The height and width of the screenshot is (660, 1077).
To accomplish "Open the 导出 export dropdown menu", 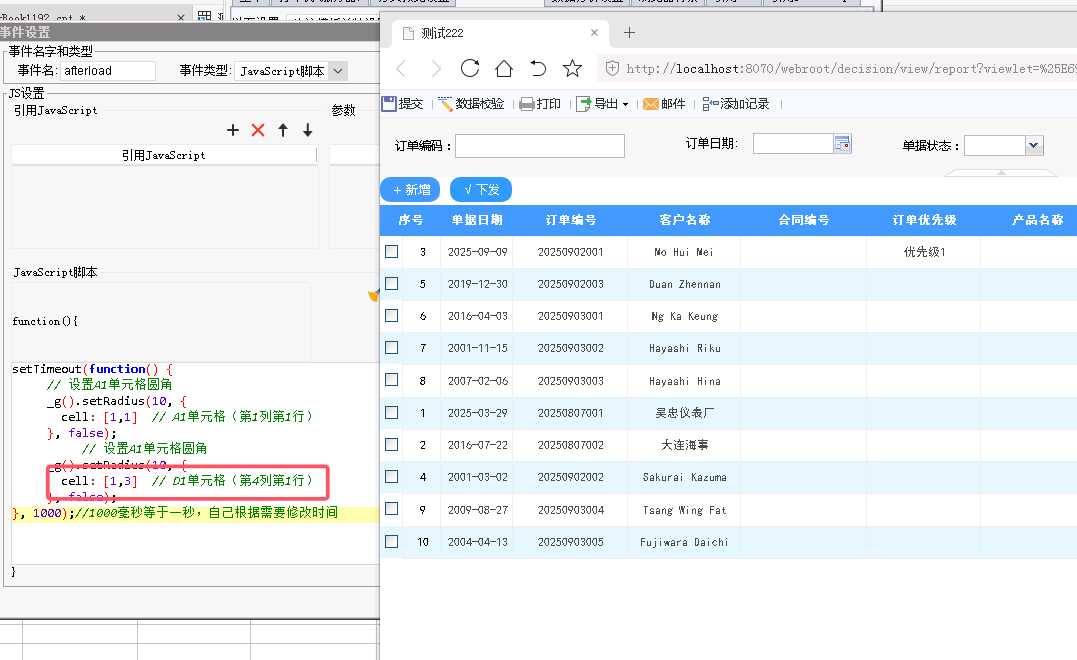I will (603, 104).
